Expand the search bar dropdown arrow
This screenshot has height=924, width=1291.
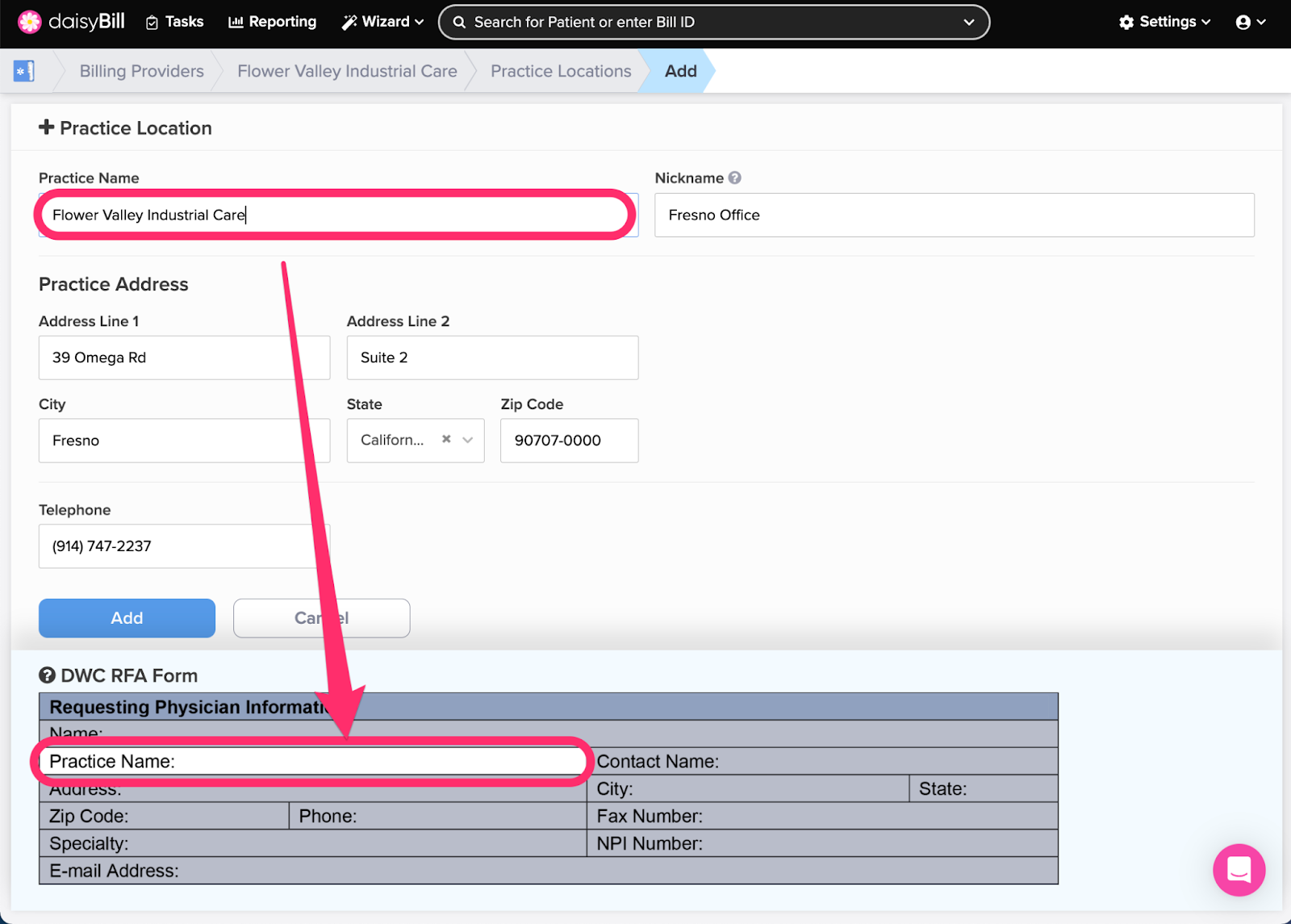coord(969,23)
